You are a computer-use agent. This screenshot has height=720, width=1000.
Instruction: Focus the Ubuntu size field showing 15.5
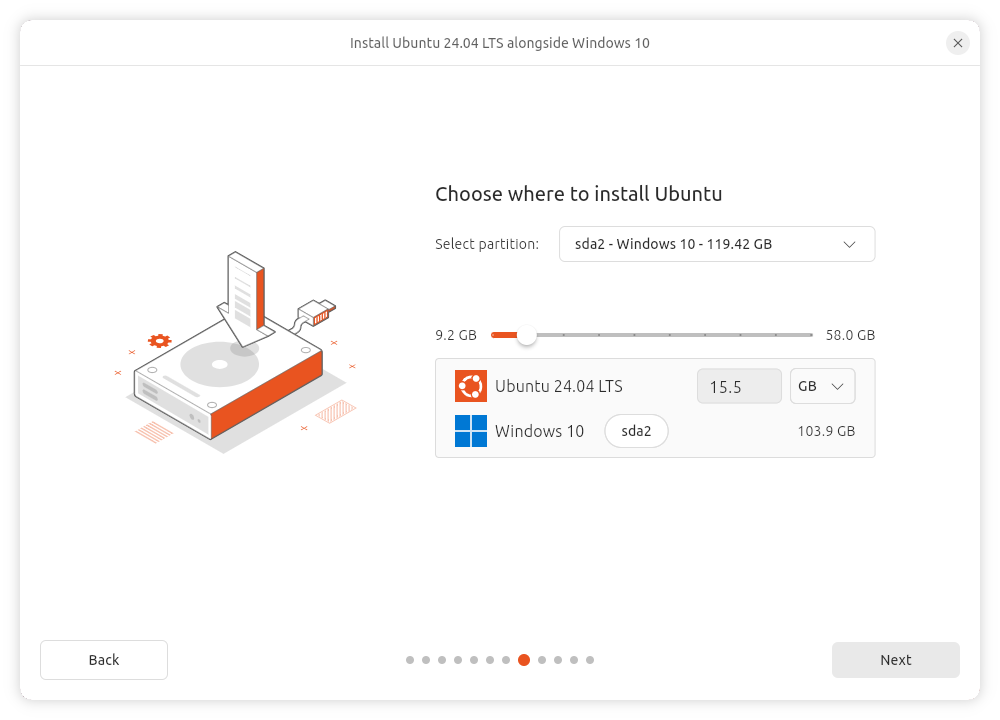coord(738,386)
